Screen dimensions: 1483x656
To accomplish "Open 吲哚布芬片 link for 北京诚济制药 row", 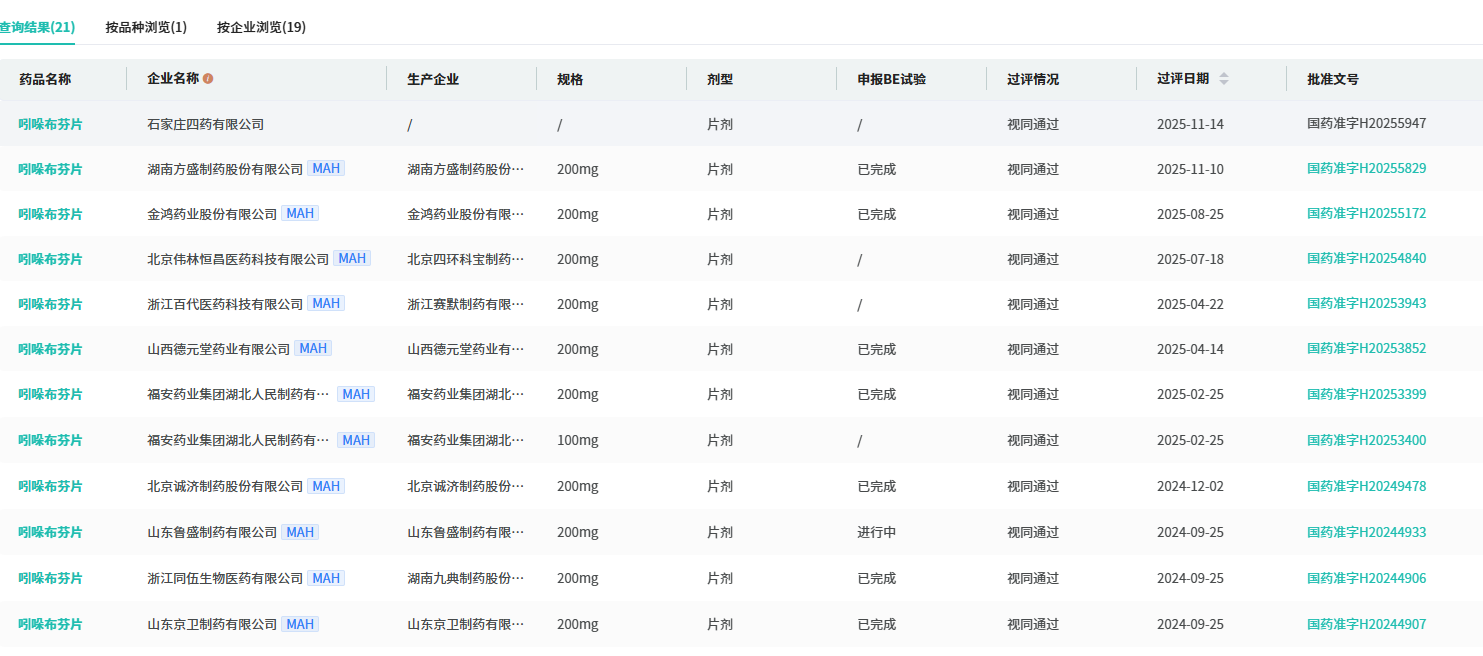I will pyautogui.click(x=50, y=486).
